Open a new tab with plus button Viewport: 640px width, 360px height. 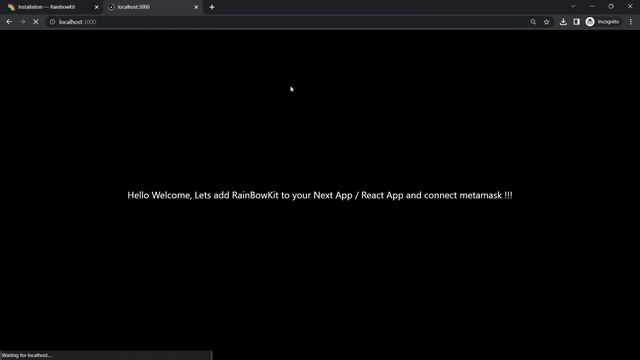(x=212, y=7)
